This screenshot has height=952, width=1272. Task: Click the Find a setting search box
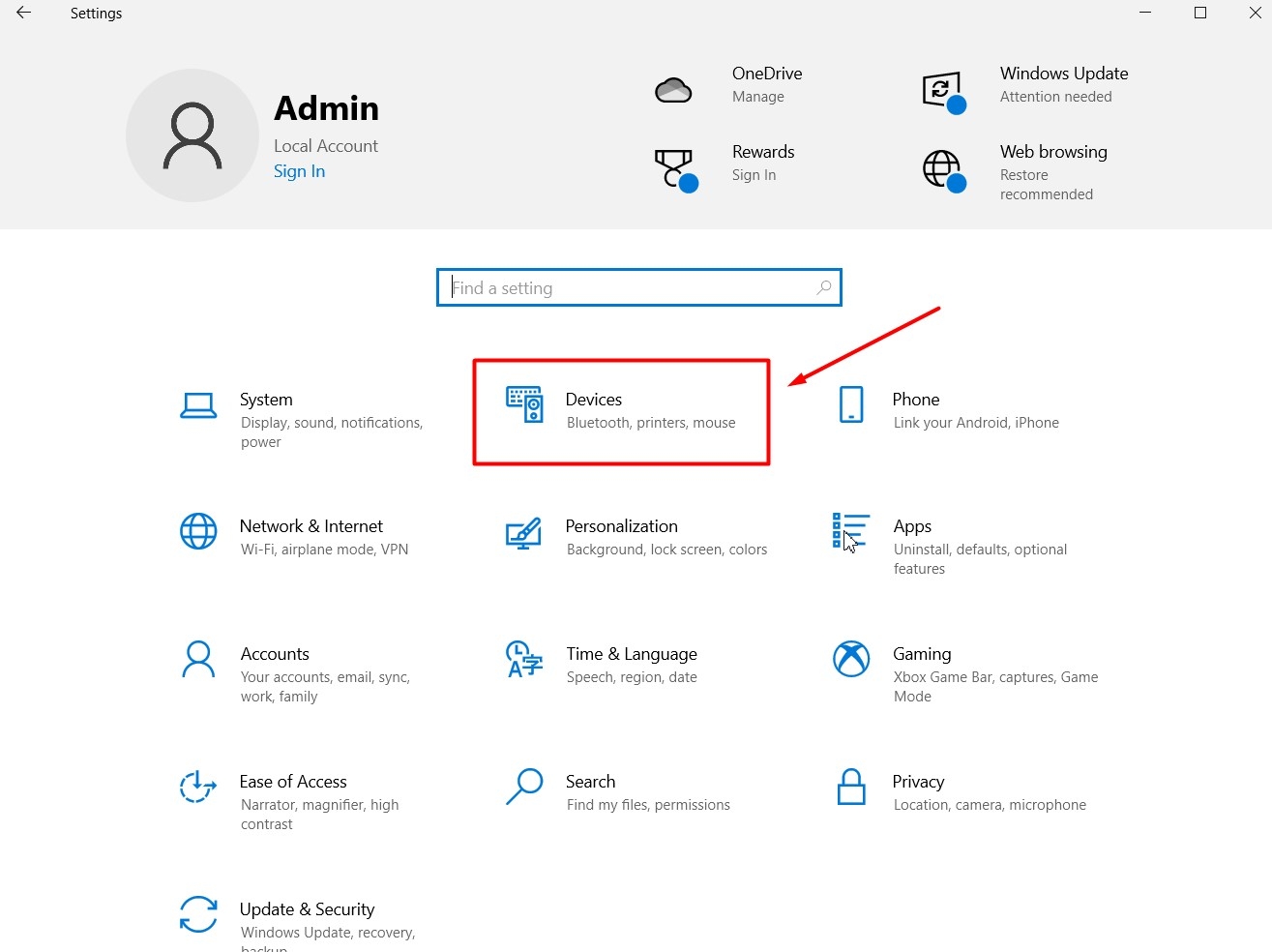click(629, 287)
